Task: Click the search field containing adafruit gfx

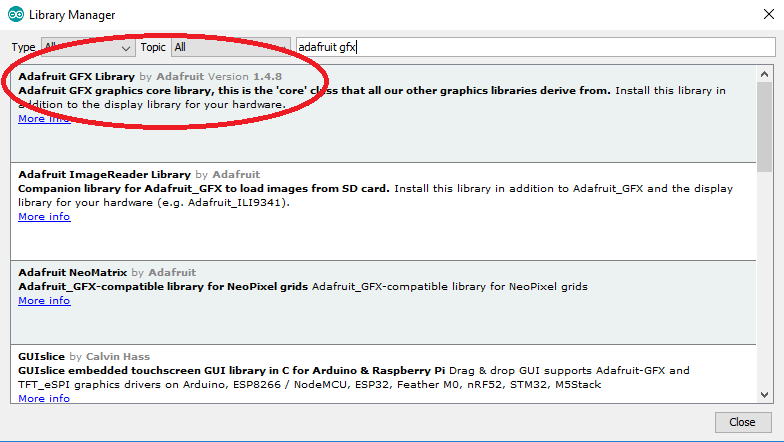Action: click(536, 47)
